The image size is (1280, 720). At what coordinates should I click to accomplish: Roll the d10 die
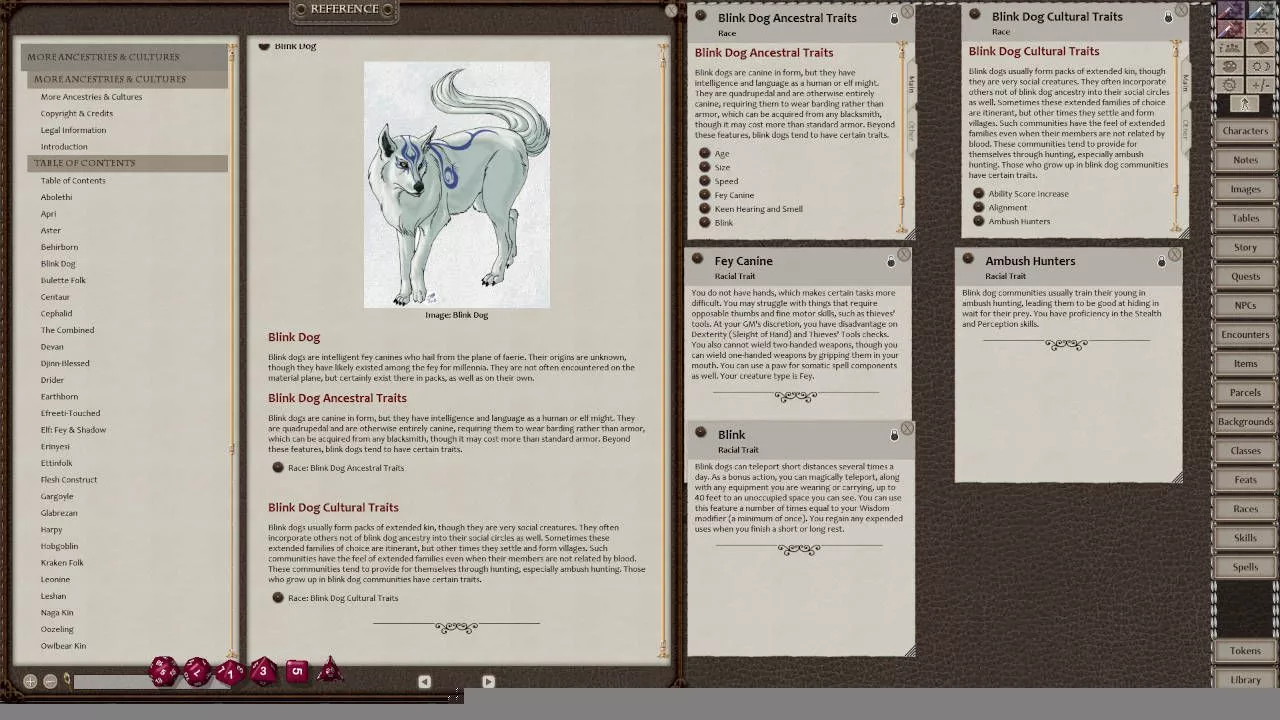click(x=230, y=671)
